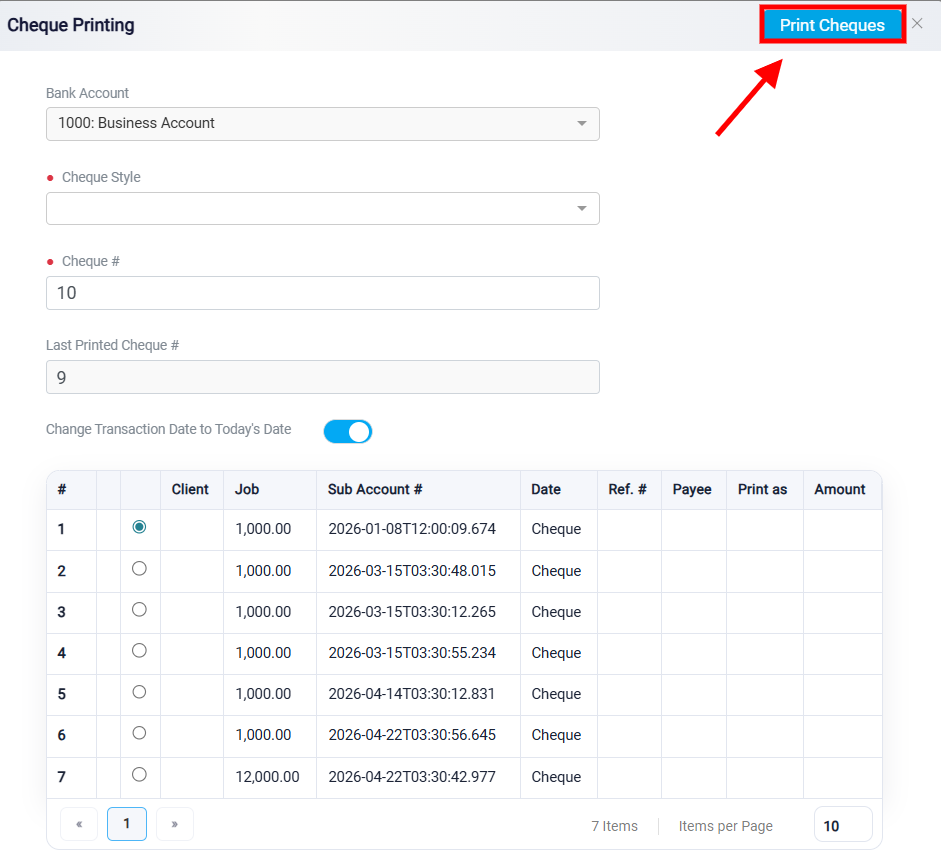Image resolution: width=941 pixels, height=861 pixels.
Task: Select the radio button in row 2
Action: coord(139,568)
